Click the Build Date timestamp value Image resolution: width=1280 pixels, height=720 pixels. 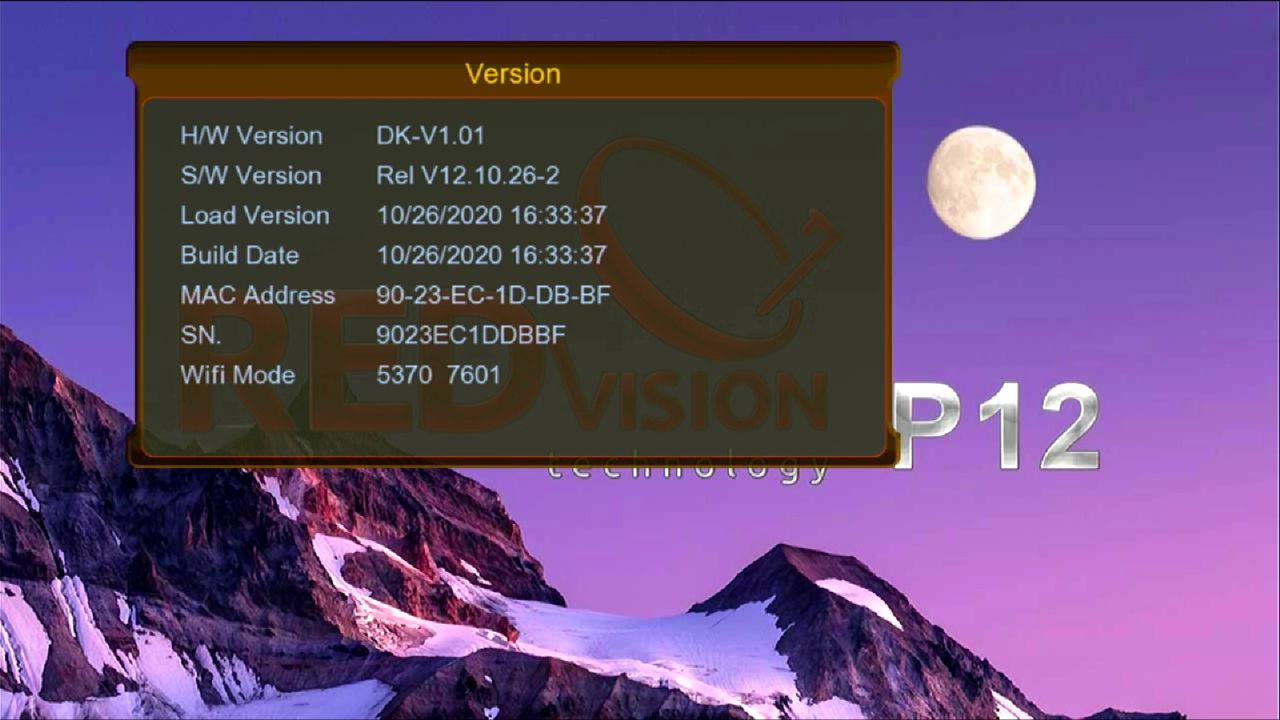pos(491,256)
